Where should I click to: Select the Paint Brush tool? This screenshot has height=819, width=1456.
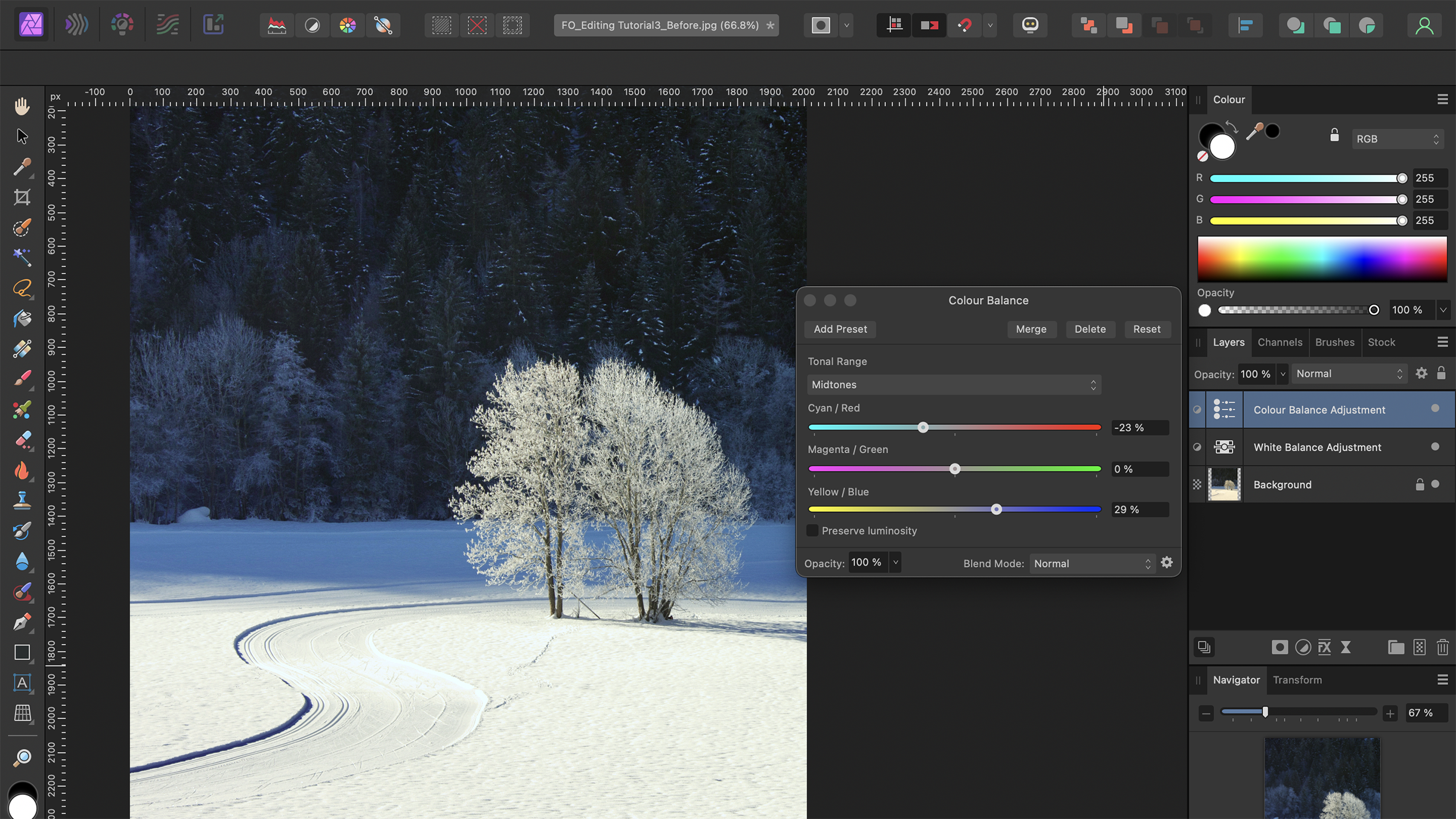(x=22, y=379)
